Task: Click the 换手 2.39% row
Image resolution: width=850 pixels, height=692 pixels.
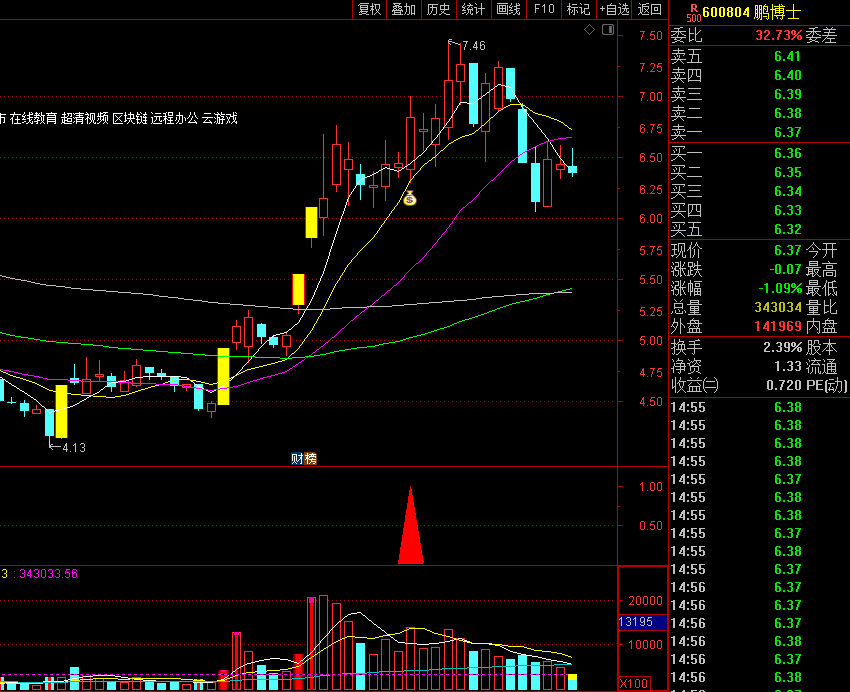Action: click(x=736, y=347)
